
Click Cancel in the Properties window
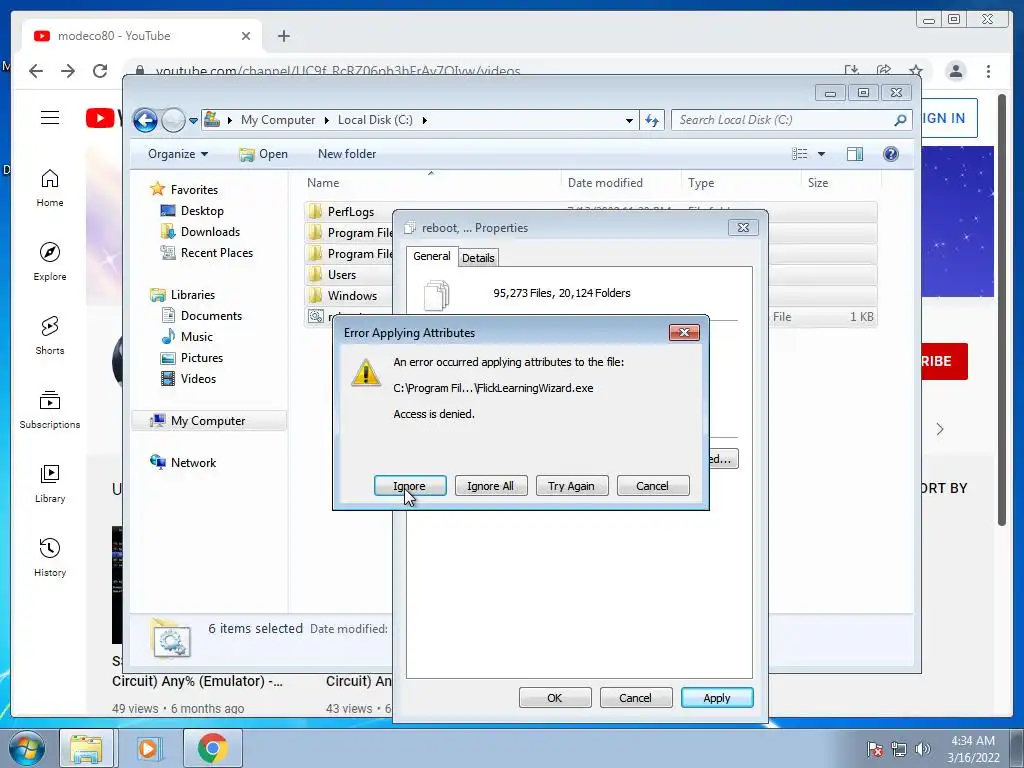(635, 697)
